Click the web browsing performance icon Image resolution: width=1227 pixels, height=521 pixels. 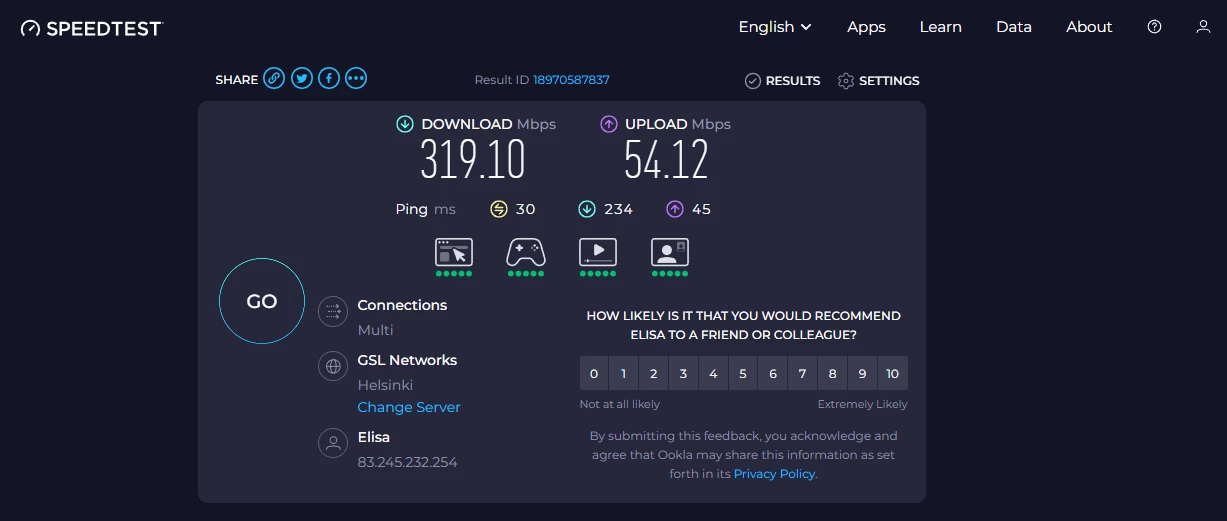coord(454,252)
